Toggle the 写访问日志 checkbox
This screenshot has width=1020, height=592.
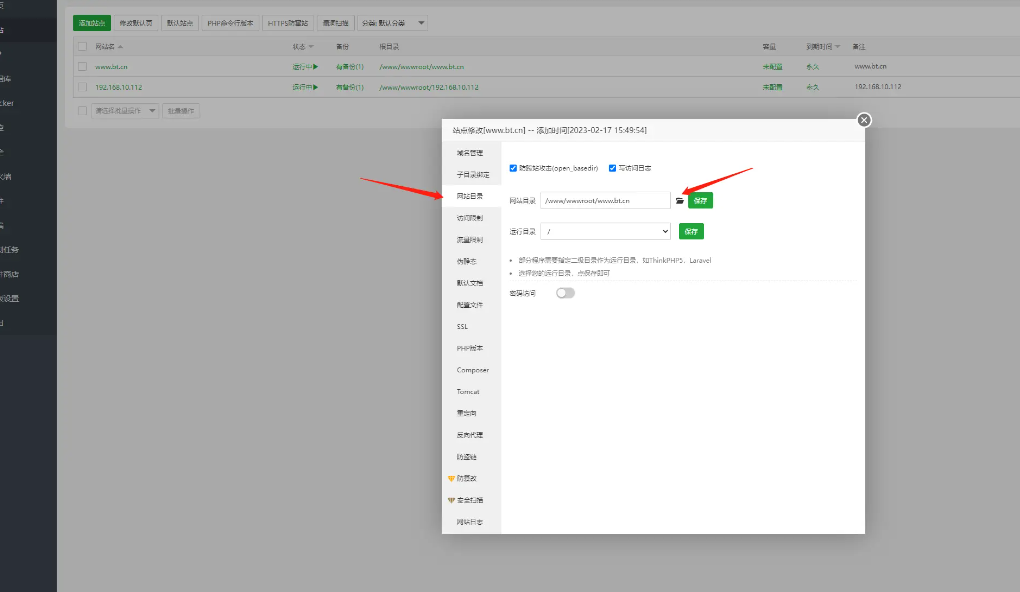(x=612, y=168)
